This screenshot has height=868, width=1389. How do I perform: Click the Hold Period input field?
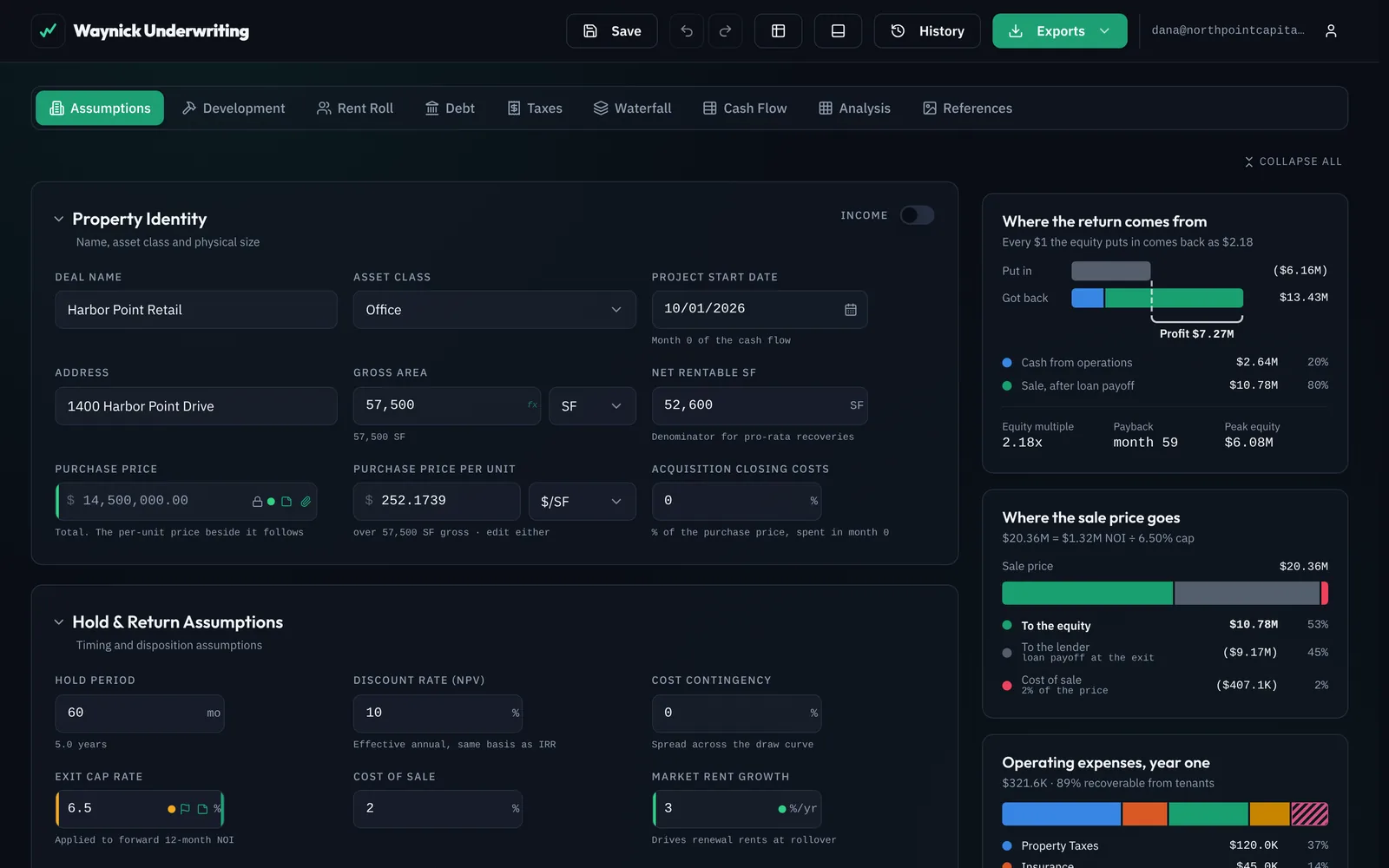click(140, 713)
